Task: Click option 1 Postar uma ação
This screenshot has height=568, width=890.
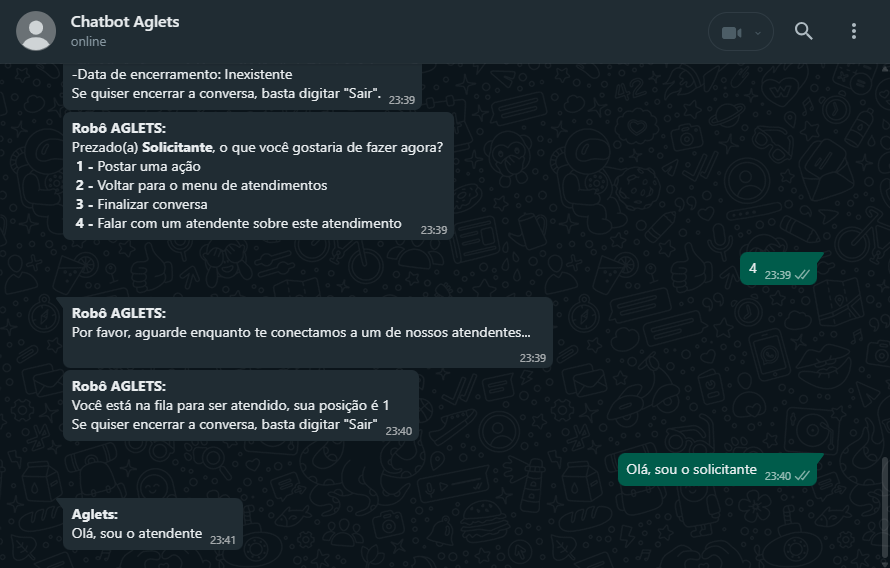Action: click(x=138, y=166)
